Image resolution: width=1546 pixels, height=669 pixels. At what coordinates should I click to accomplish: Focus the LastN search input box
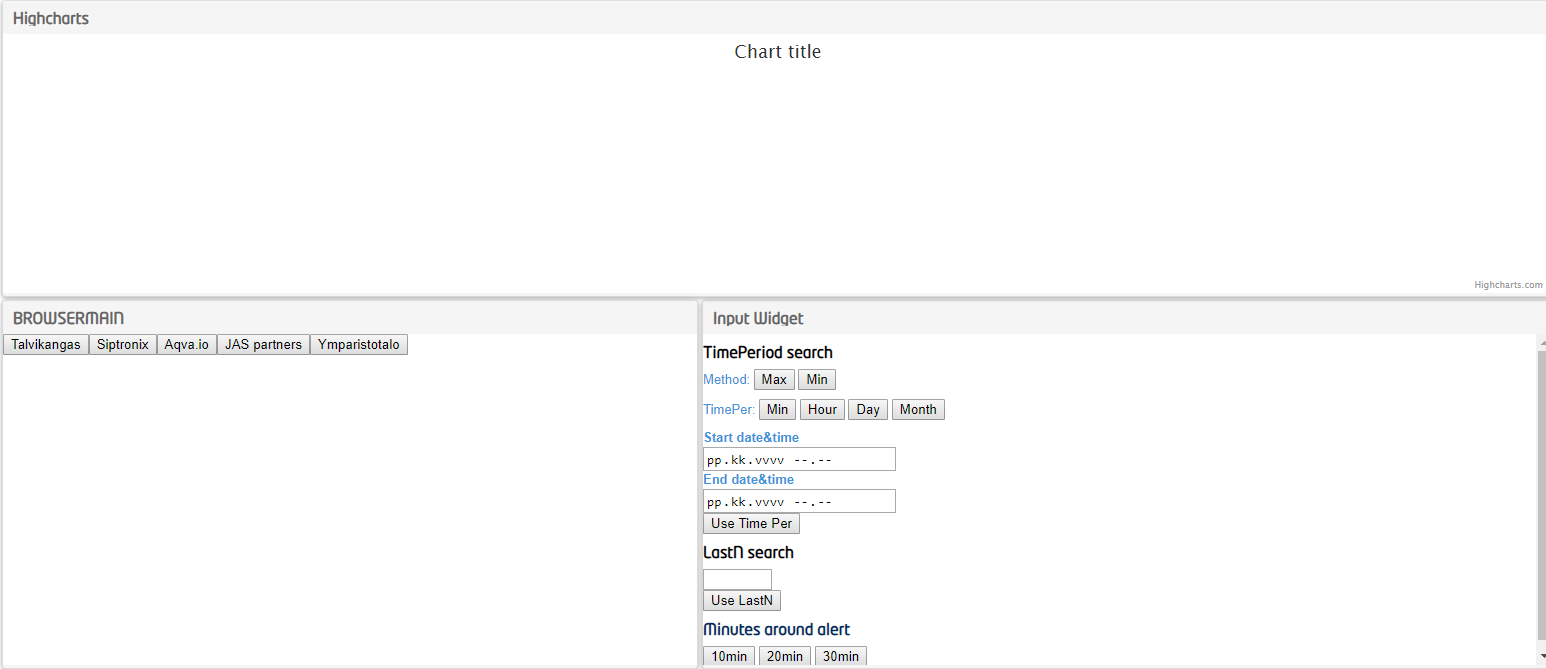[x=737, y=580]
